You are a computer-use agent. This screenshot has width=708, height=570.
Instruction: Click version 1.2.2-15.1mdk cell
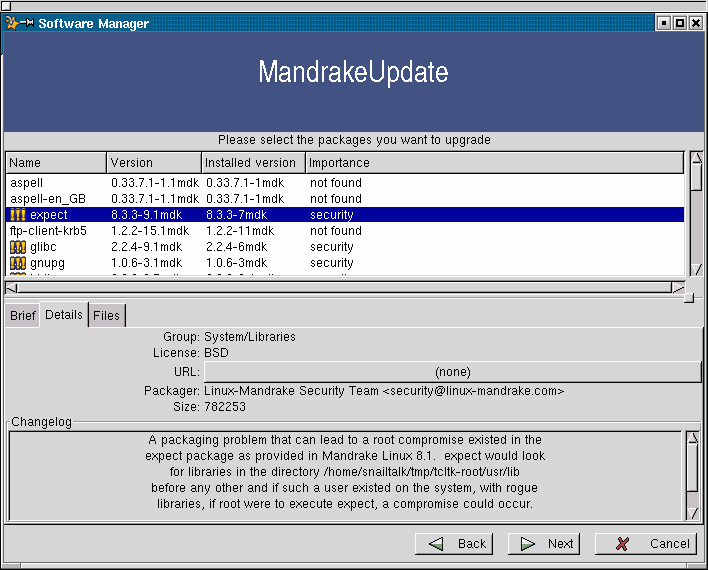[x=150, y=231]
